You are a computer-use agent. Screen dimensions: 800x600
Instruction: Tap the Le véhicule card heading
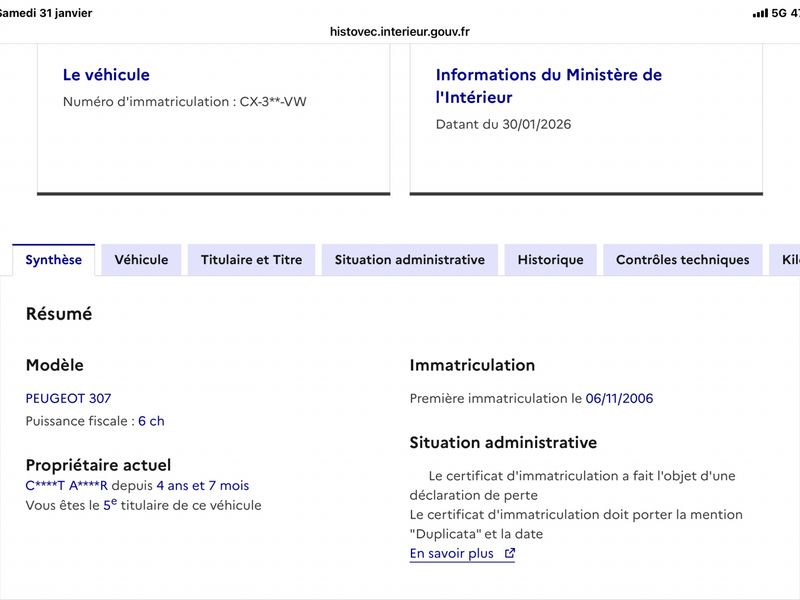(106, 75)
